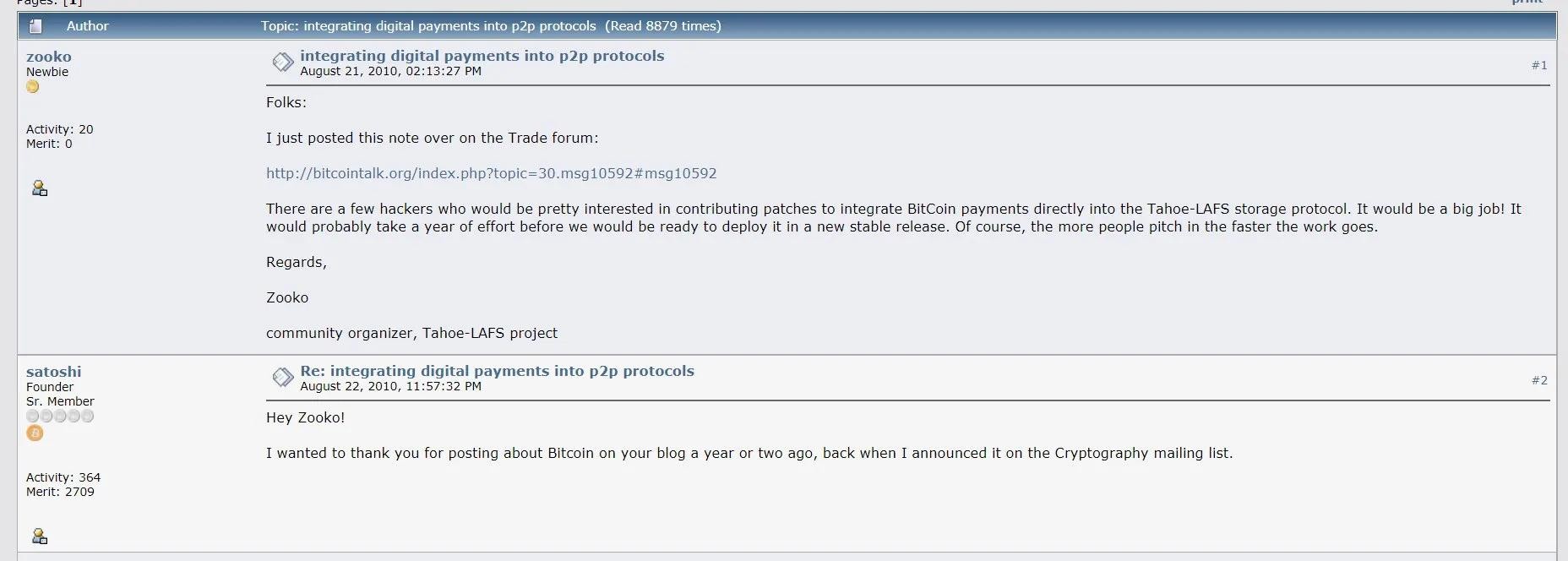Open first post title 'integrating digital payments' link
Viewport: 1568px width, 561px height.
click(x=482, y=56)
